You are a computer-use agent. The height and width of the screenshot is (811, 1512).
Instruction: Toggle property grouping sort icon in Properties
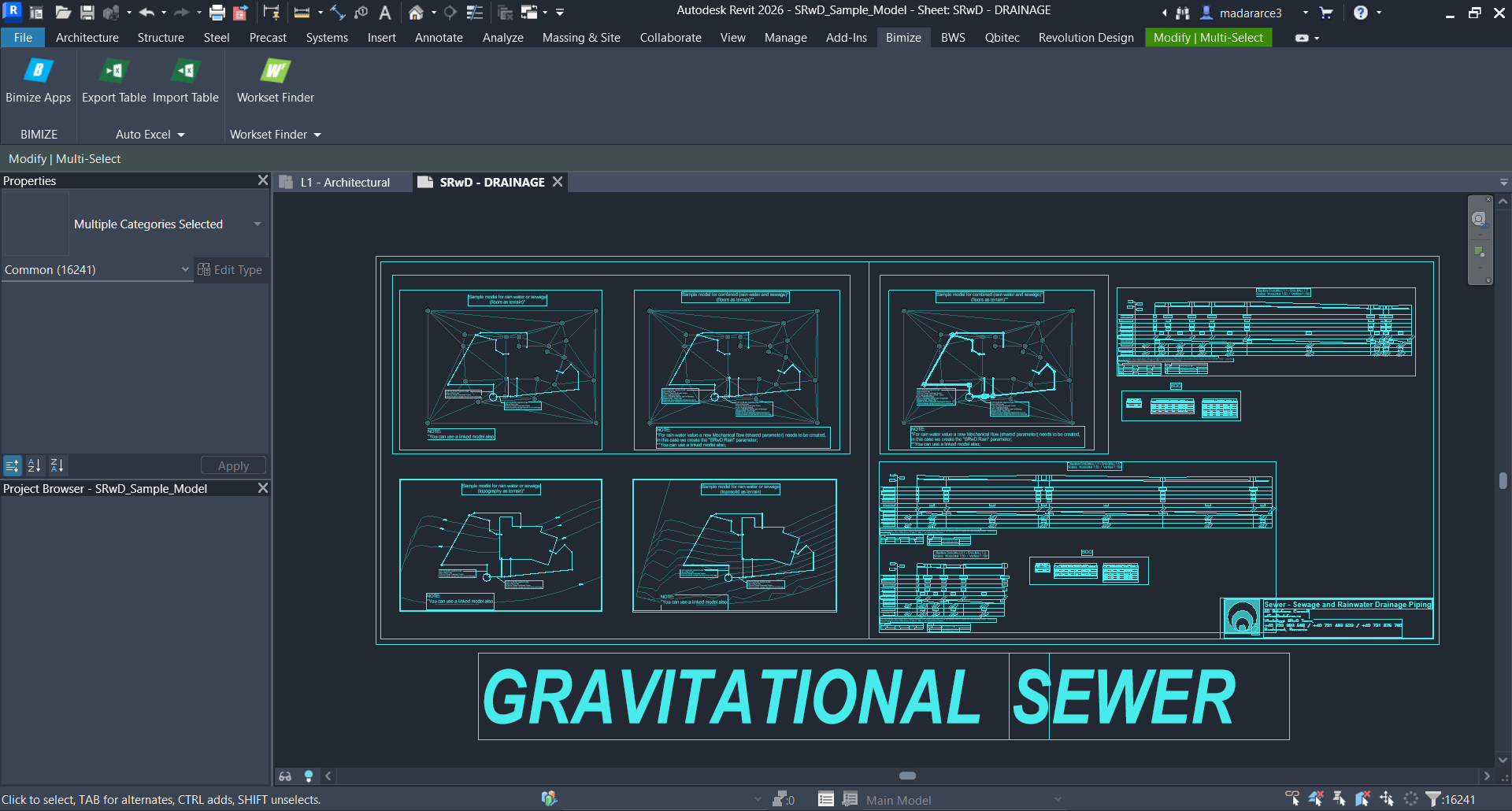[x=12, y=465]
